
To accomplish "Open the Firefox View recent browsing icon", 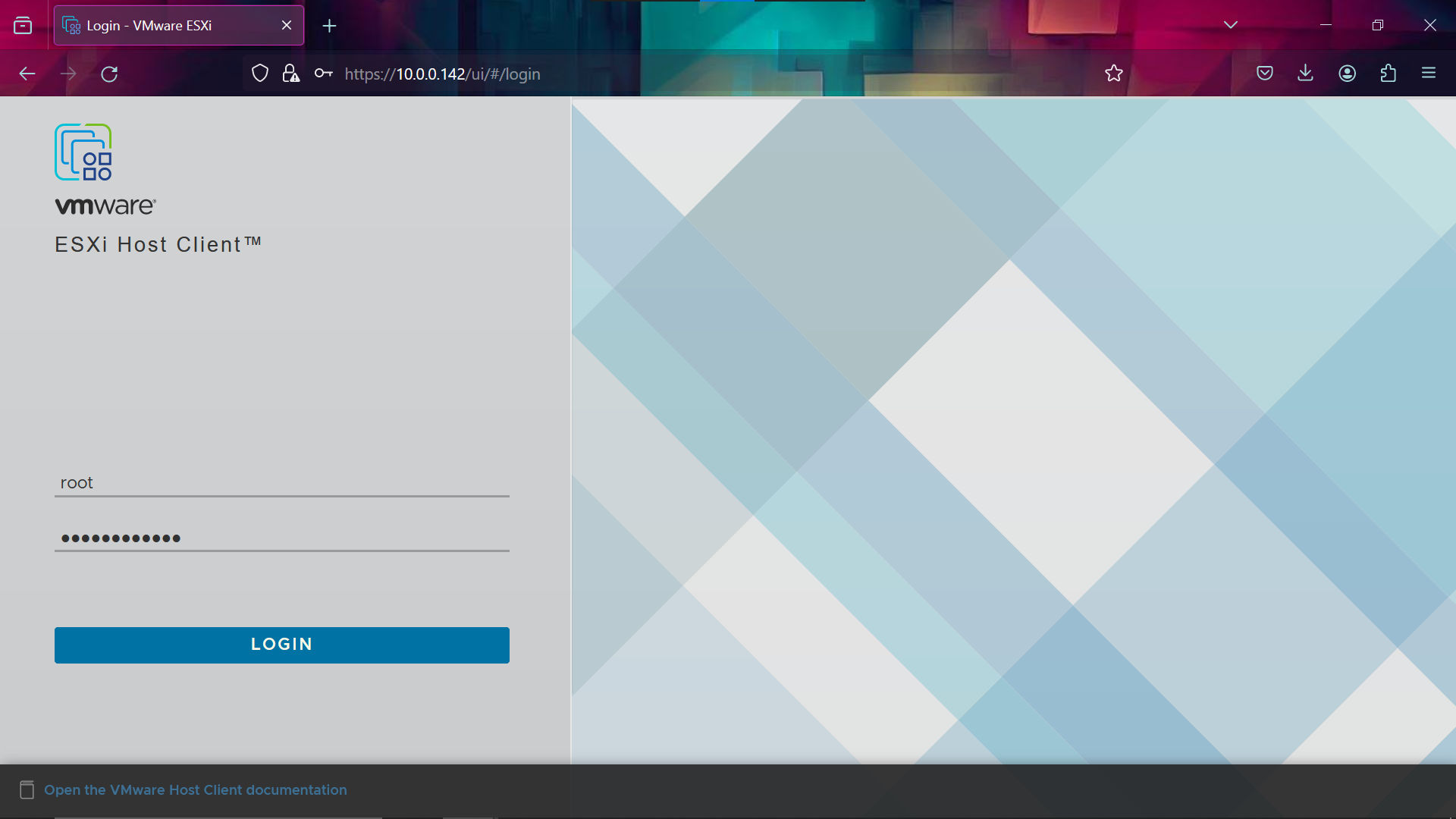I will (x=23, y=26).
